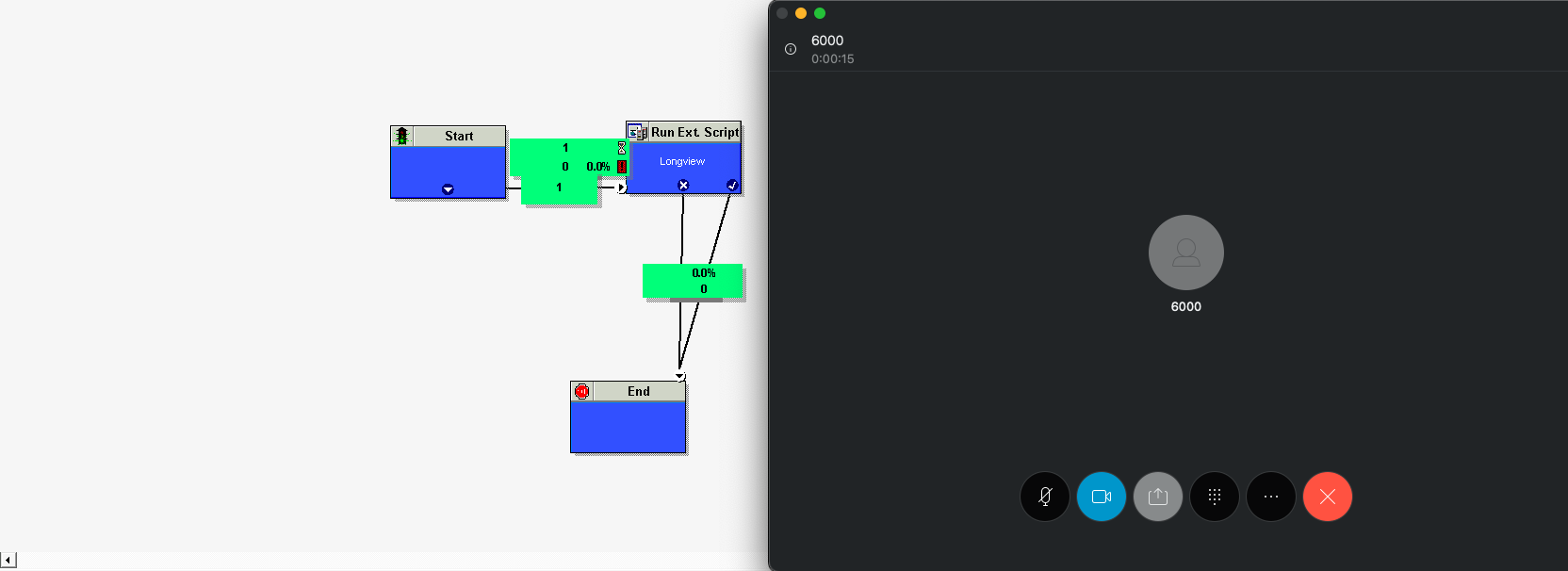Click the Run Ext. Script node icon

[637, 132]
